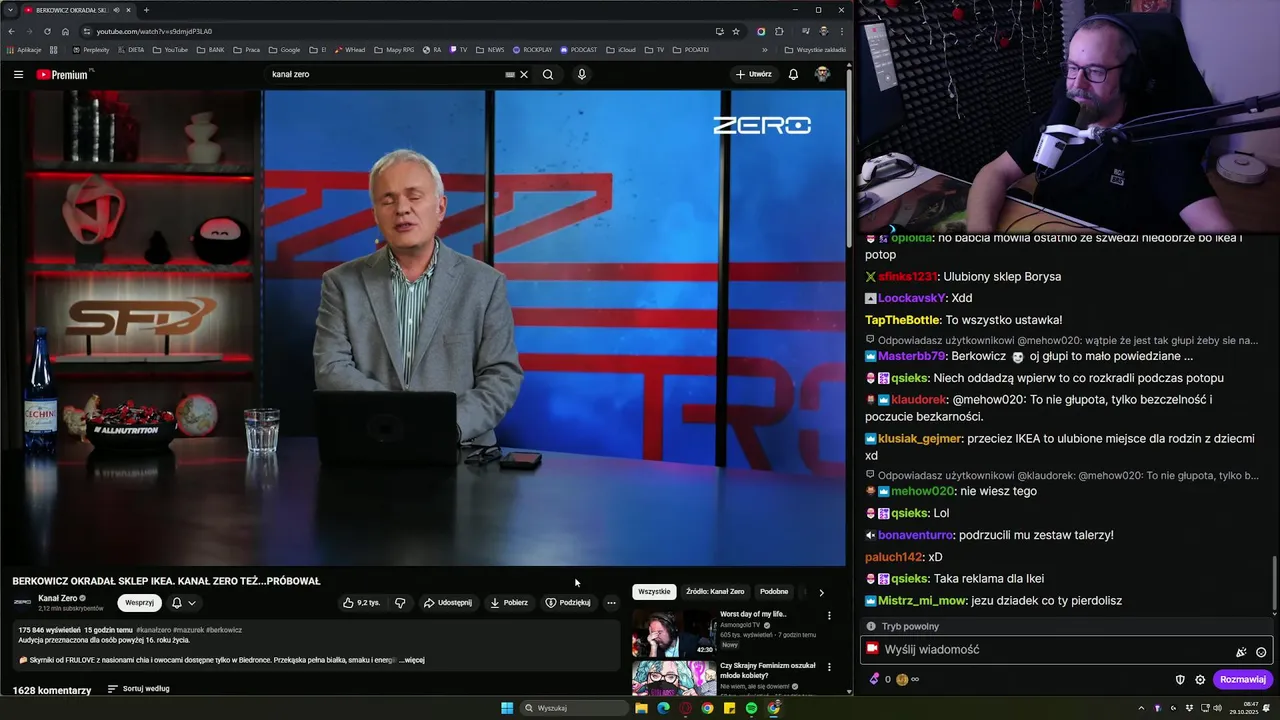Open Czy Skrajny Feminizm video thumbnail

click(x=673, y=678)
